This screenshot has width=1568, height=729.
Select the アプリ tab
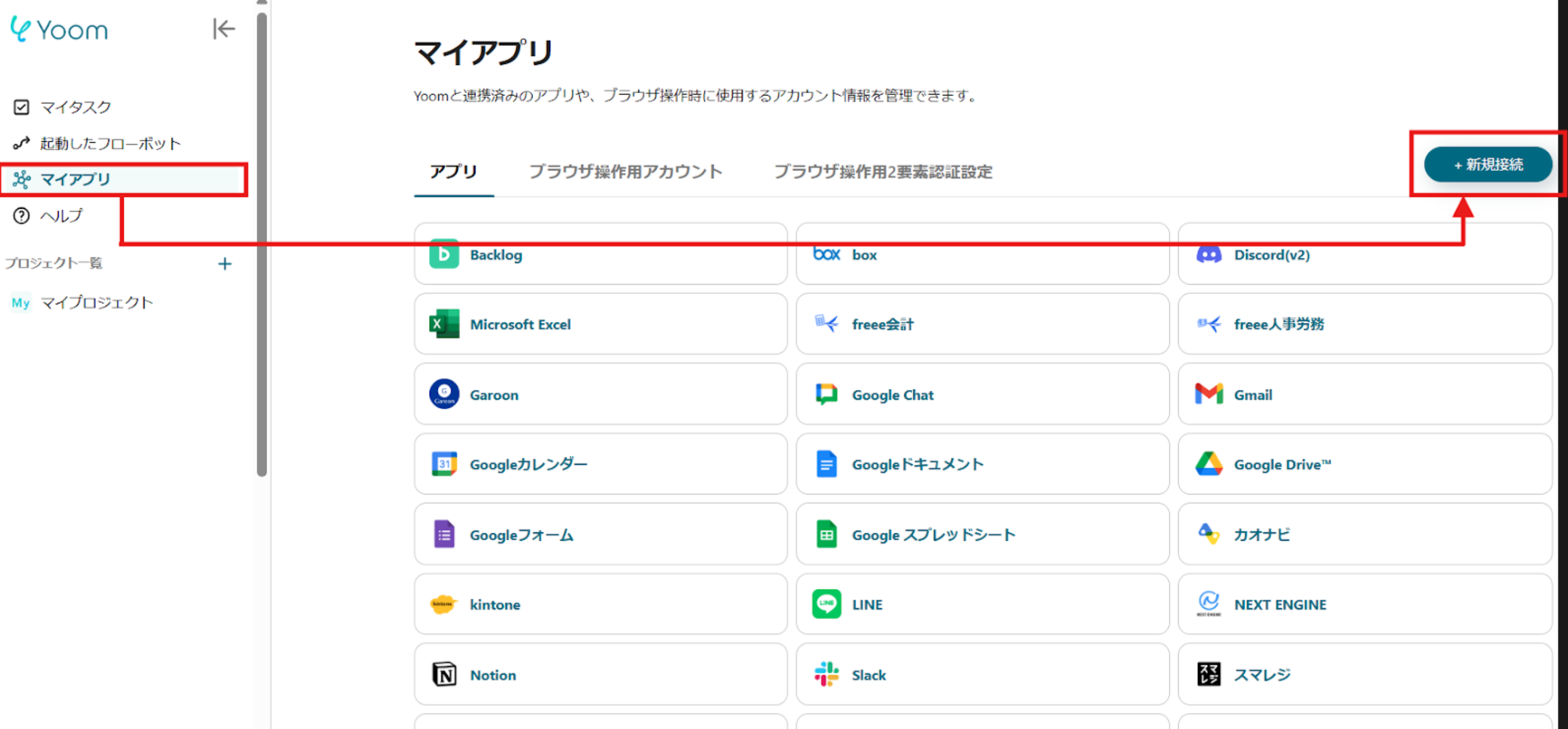click(453, 172)
